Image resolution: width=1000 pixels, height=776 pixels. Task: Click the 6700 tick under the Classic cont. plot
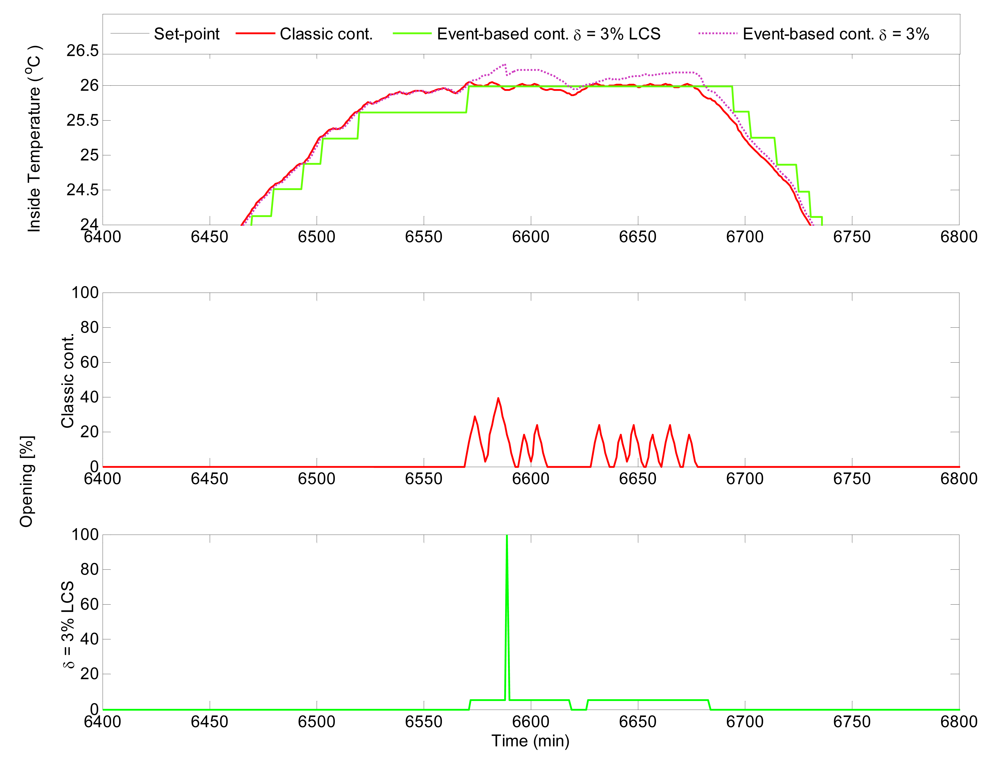[745, 479]
